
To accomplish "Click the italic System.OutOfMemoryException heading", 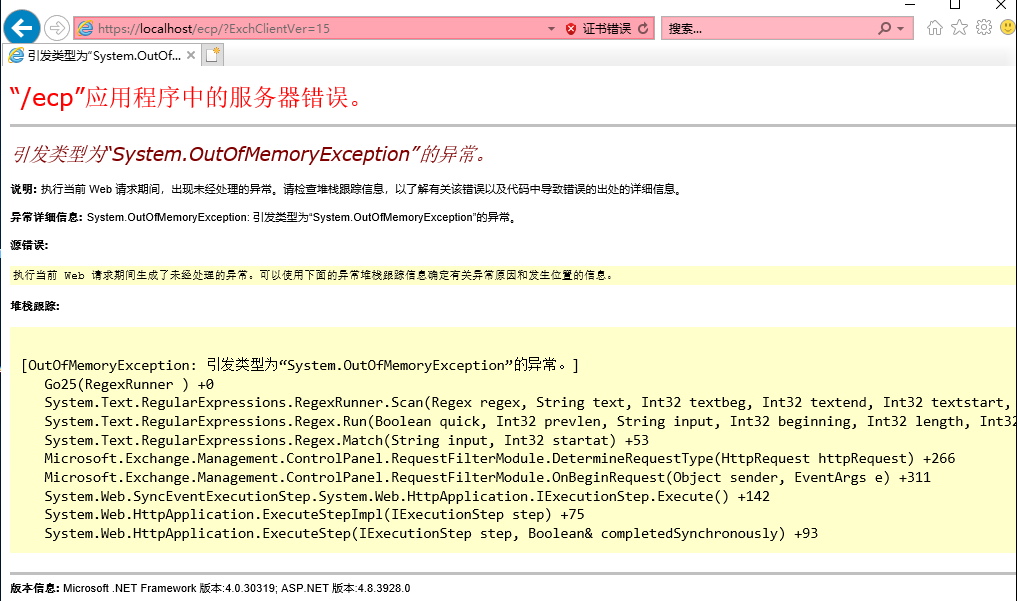I will coord(250,154).
